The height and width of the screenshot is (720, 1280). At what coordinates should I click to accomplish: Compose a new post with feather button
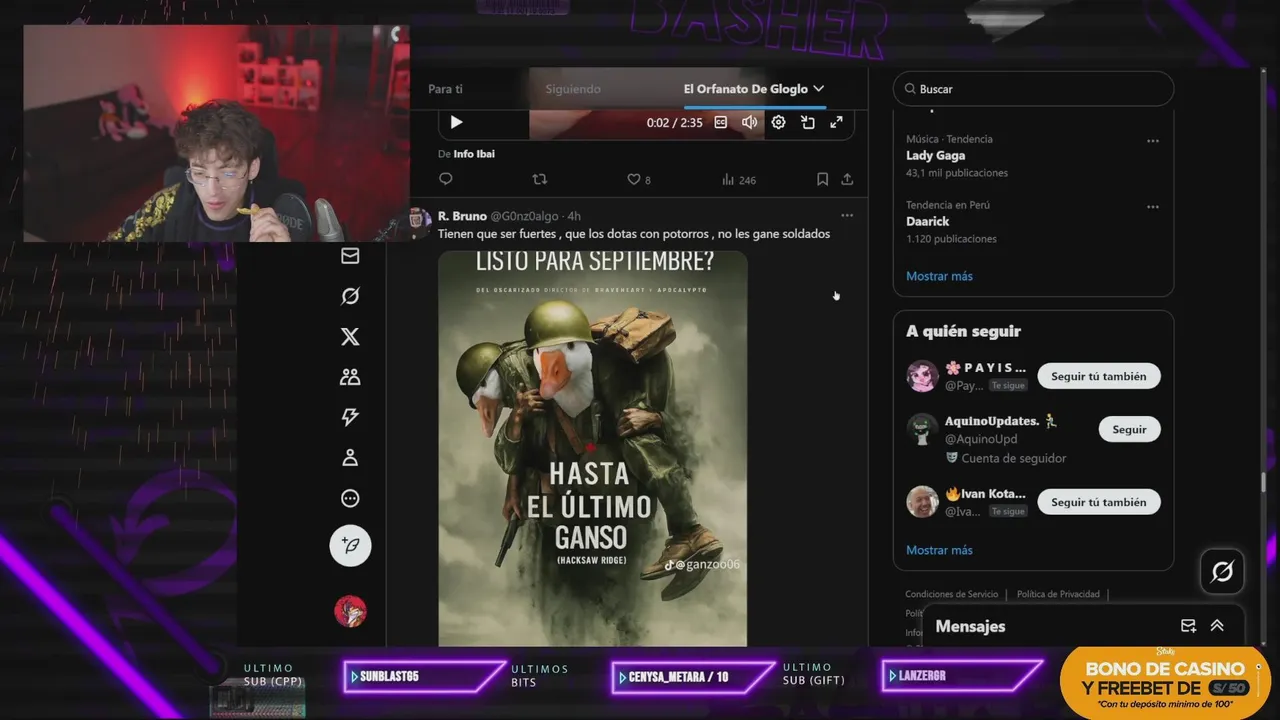coord(350,545)
